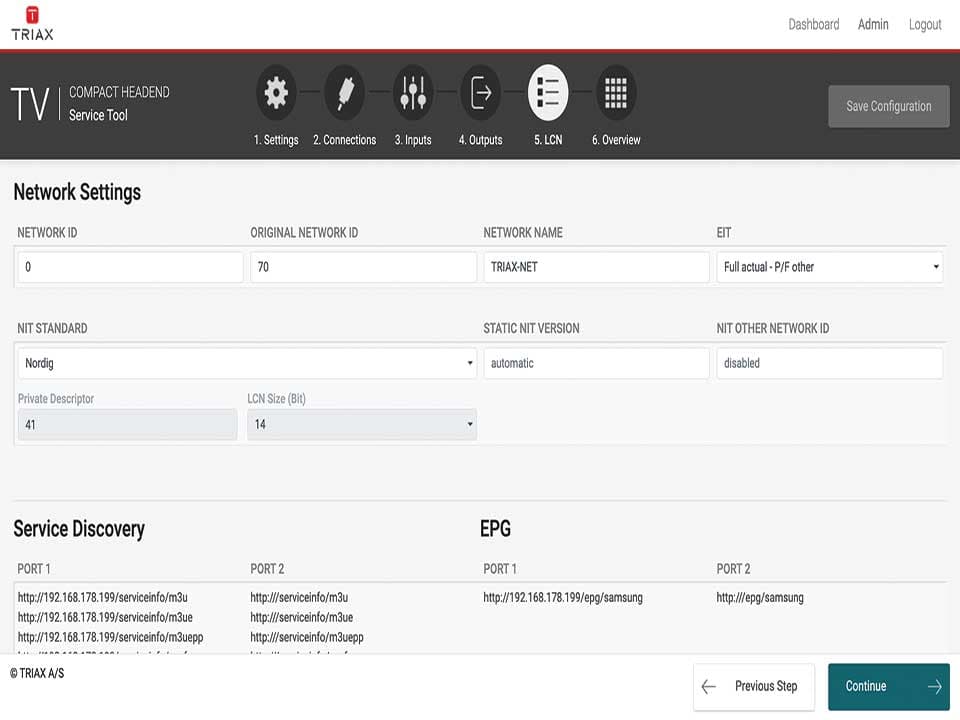The height and width of the screenshot is (720, 960).
Task: Go back with Previous Step button
Action: pyautogui.click(x=753, y=686)
